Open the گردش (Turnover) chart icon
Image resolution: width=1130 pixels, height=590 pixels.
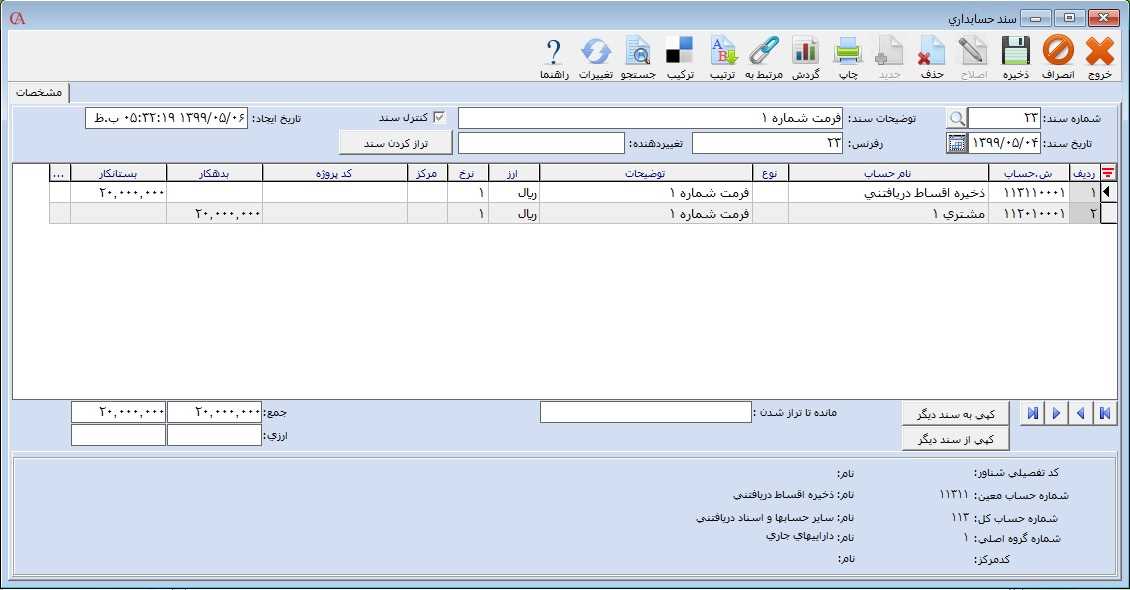point(804,50)
